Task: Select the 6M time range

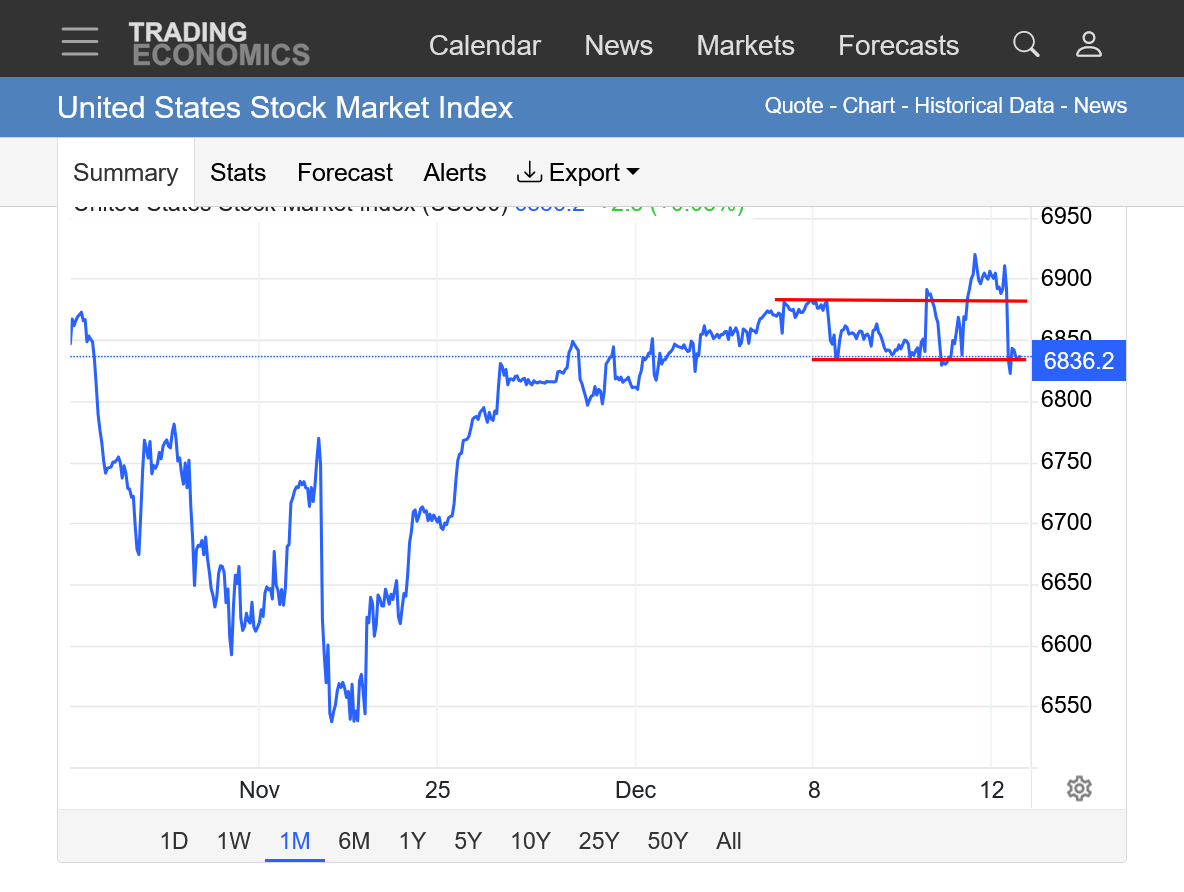Action: point(354,841)
